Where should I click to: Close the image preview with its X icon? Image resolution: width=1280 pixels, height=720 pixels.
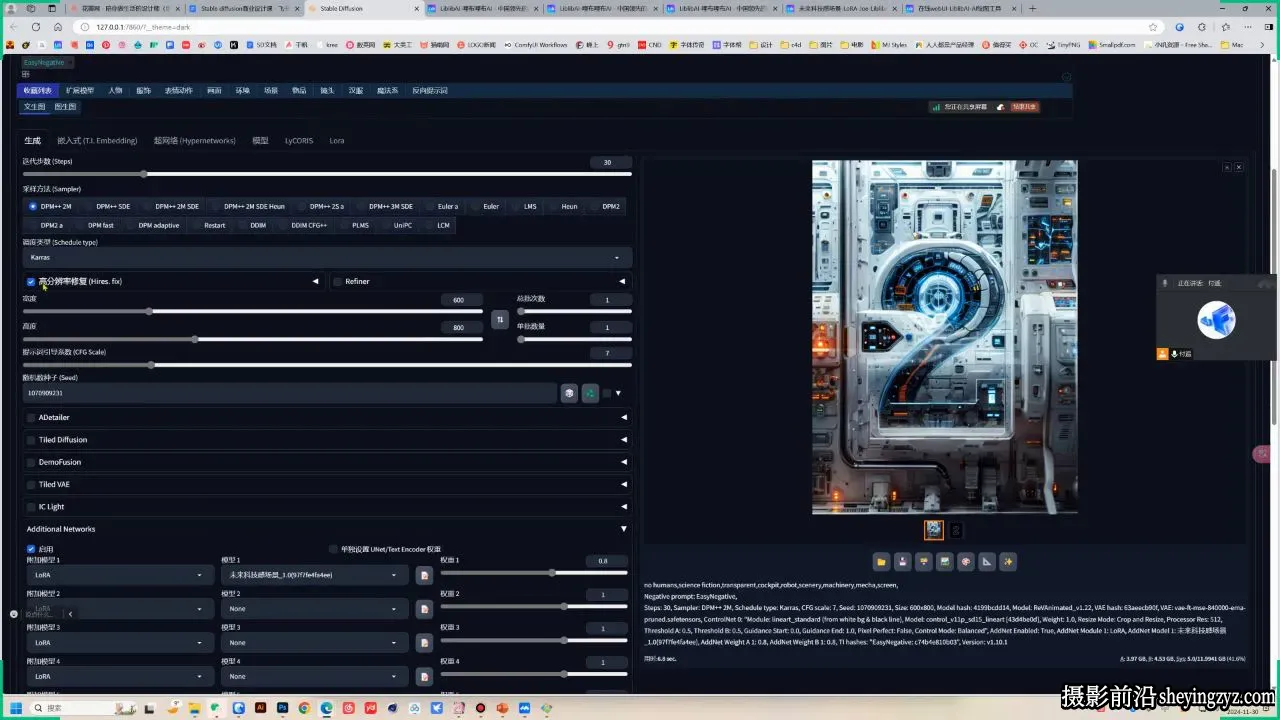[x=1239, y=167]
